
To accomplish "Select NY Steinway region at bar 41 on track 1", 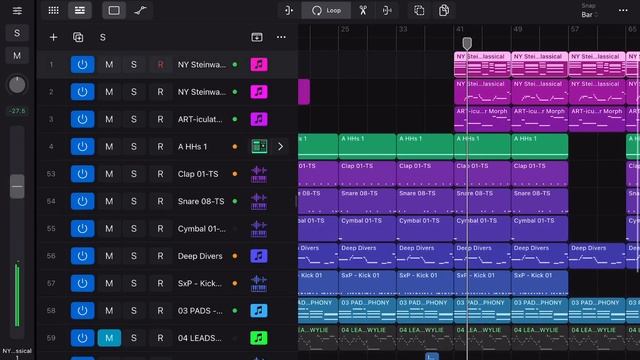I will [x=482, y=64].
